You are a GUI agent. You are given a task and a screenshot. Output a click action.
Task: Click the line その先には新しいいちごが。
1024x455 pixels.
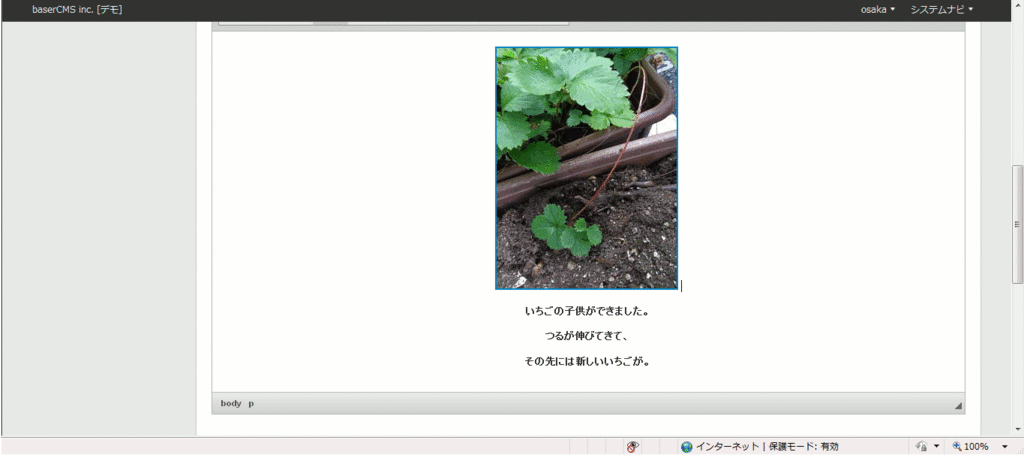[586, 361]
